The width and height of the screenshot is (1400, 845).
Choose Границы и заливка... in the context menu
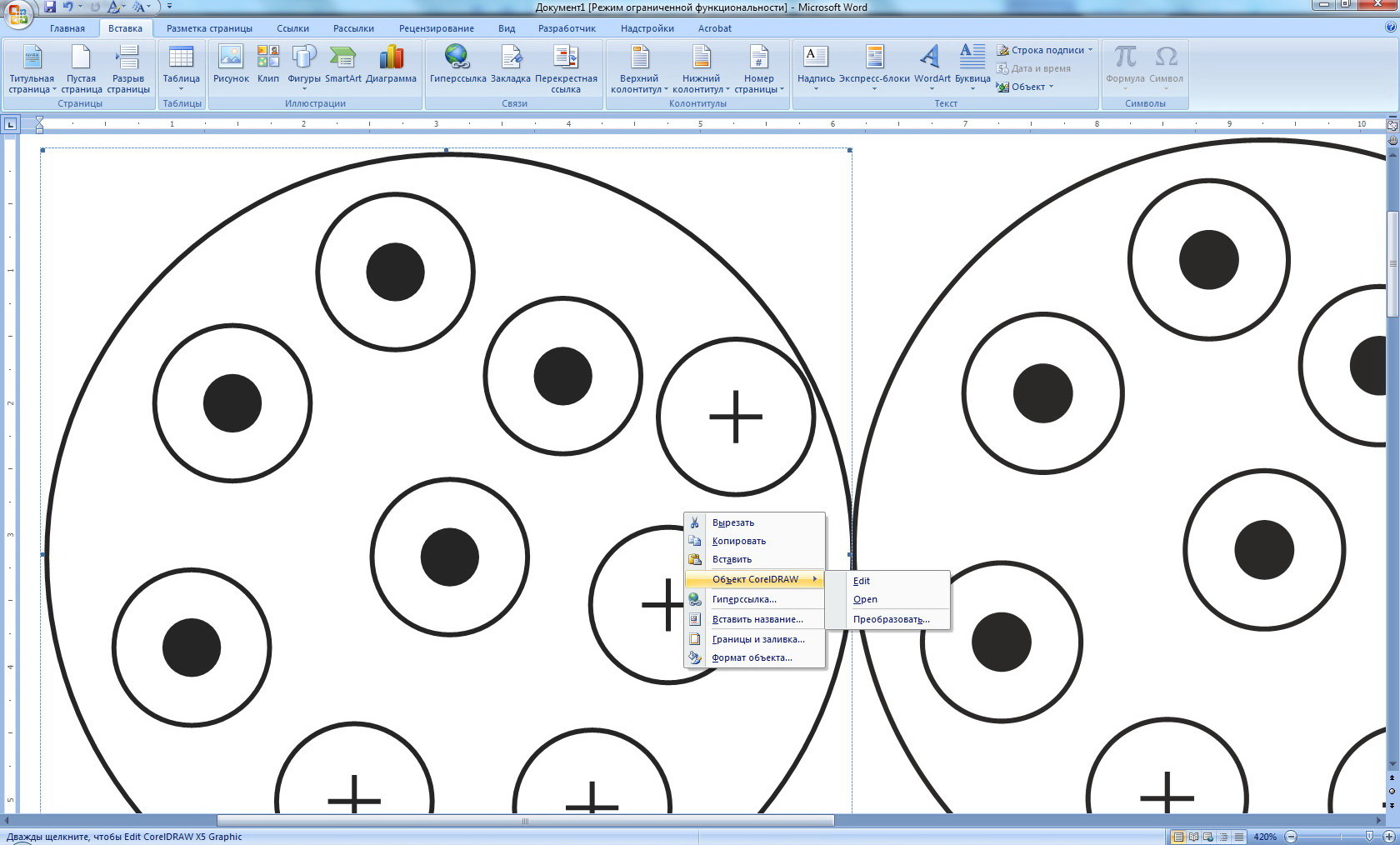tap(755, 639)
